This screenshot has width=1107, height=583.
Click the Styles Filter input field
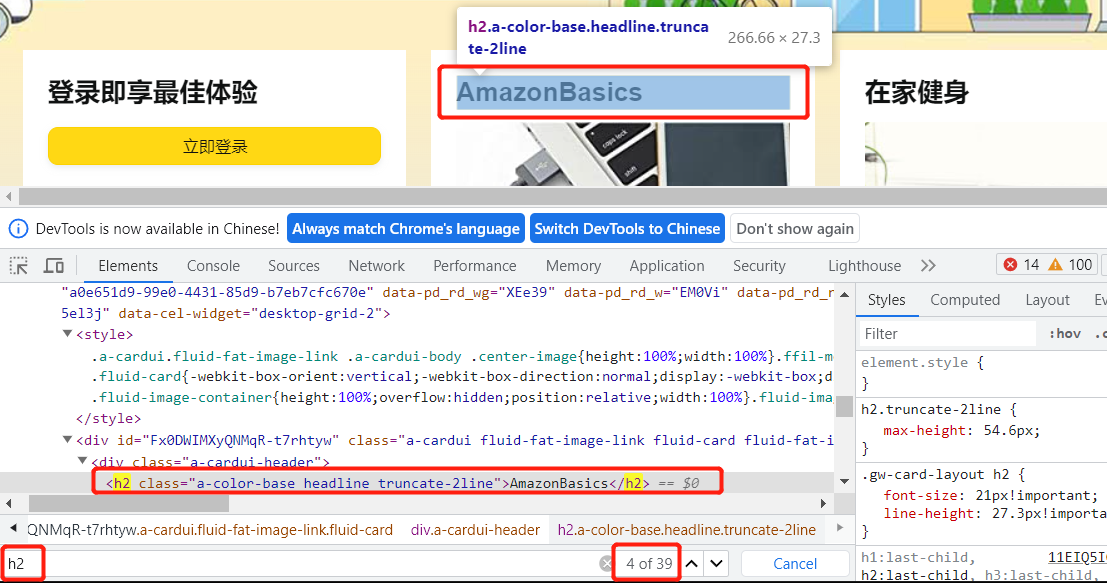tap(946, 334)
